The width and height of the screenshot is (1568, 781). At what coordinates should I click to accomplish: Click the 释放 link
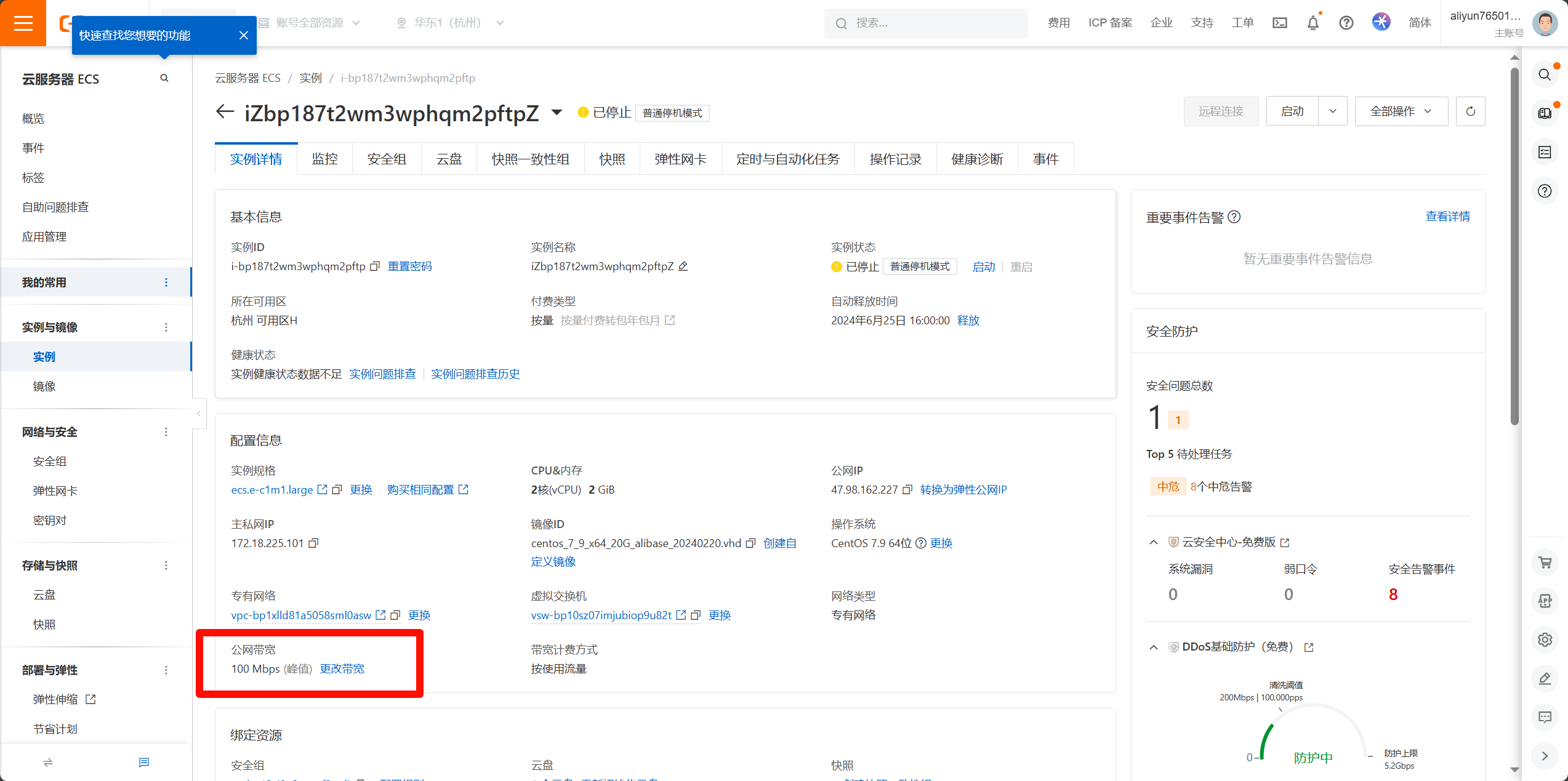pyautogui.click(x=968, y=321)
